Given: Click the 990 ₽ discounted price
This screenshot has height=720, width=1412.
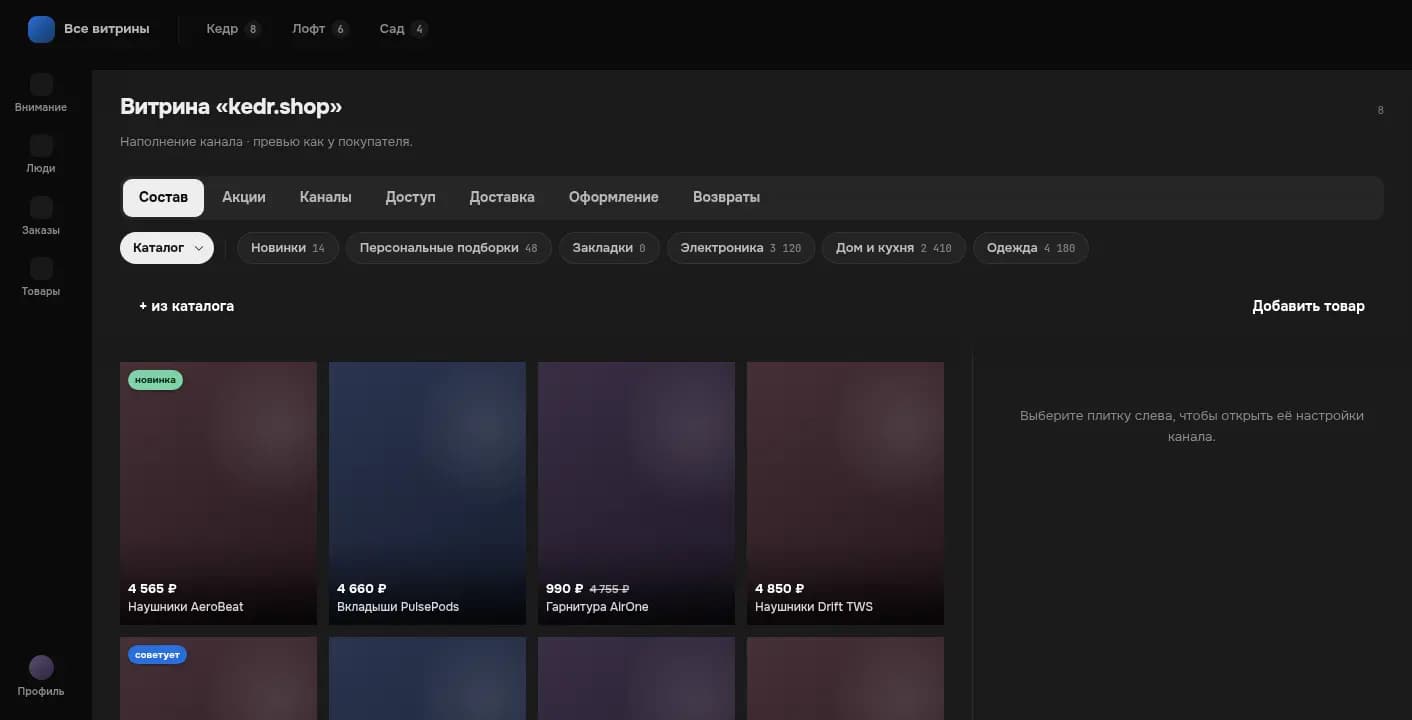Looking at the screenshot, I should click(565, 589).
